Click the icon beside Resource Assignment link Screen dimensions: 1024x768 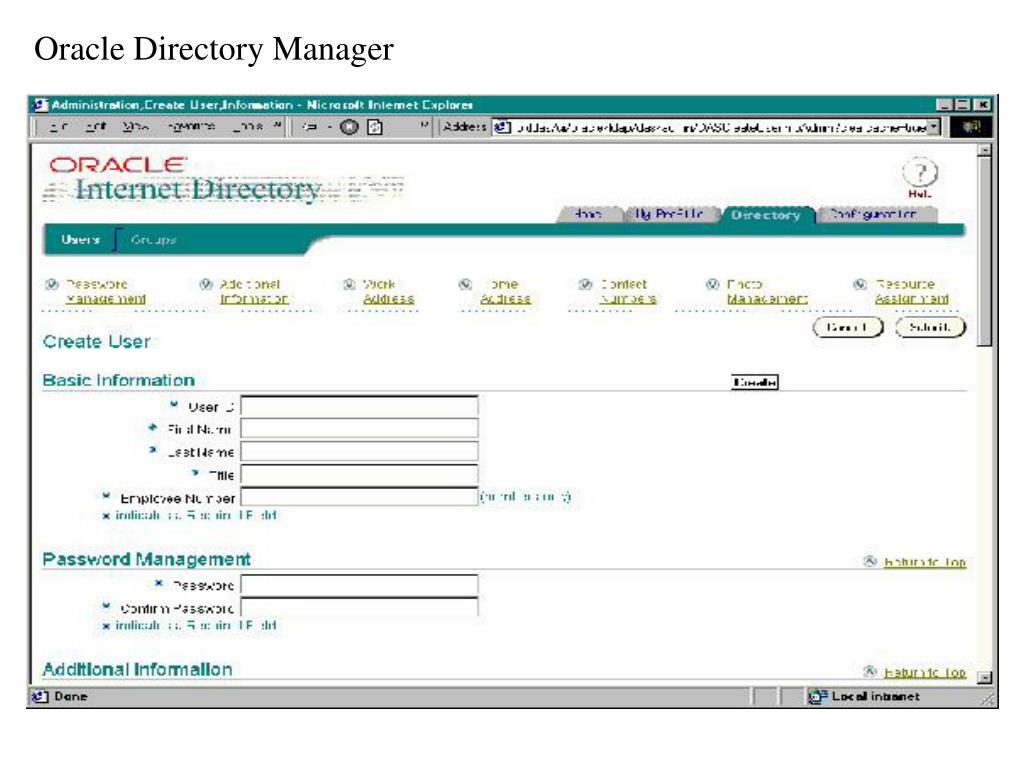861,284
